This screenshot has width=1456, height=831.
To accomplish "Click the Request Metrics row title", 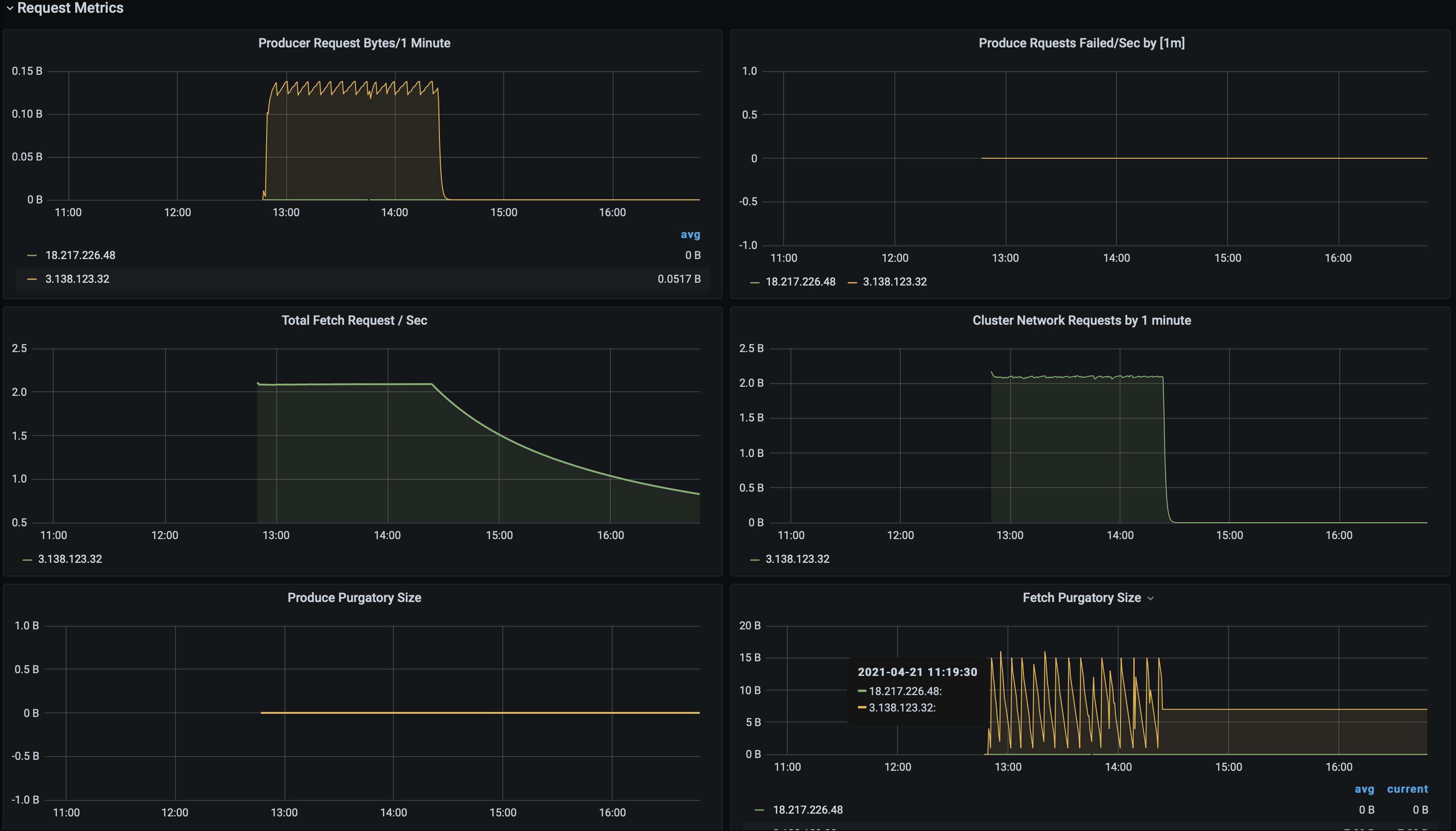I will click(70, 8).
